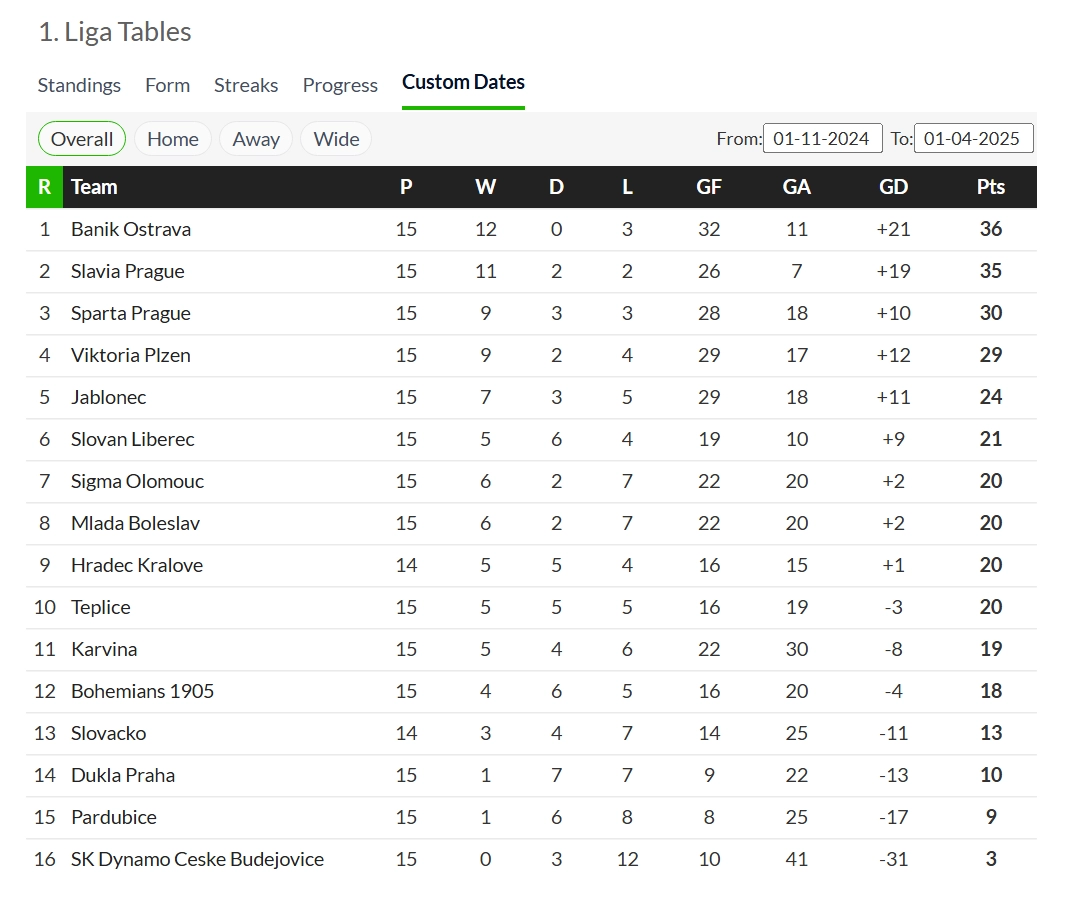Enable the Wide table view
The image size is (1079, 918).
pyautogui.click(x=336, y=139)
